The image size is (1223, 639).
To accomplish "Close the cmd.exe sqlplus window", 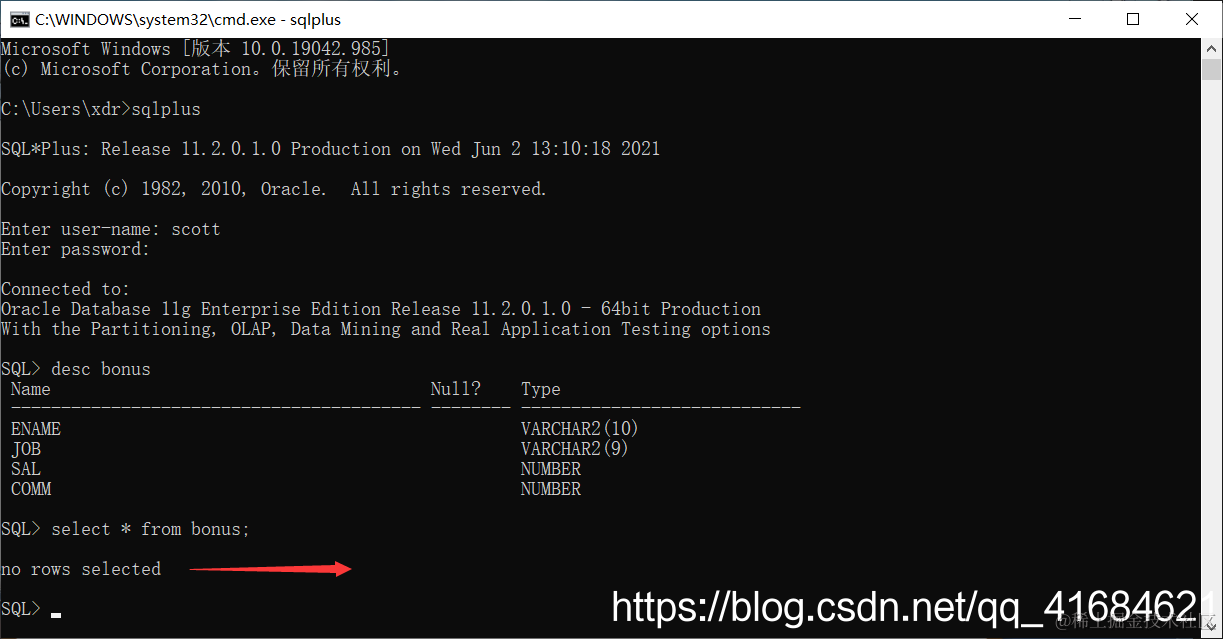I will (1192, 19).
